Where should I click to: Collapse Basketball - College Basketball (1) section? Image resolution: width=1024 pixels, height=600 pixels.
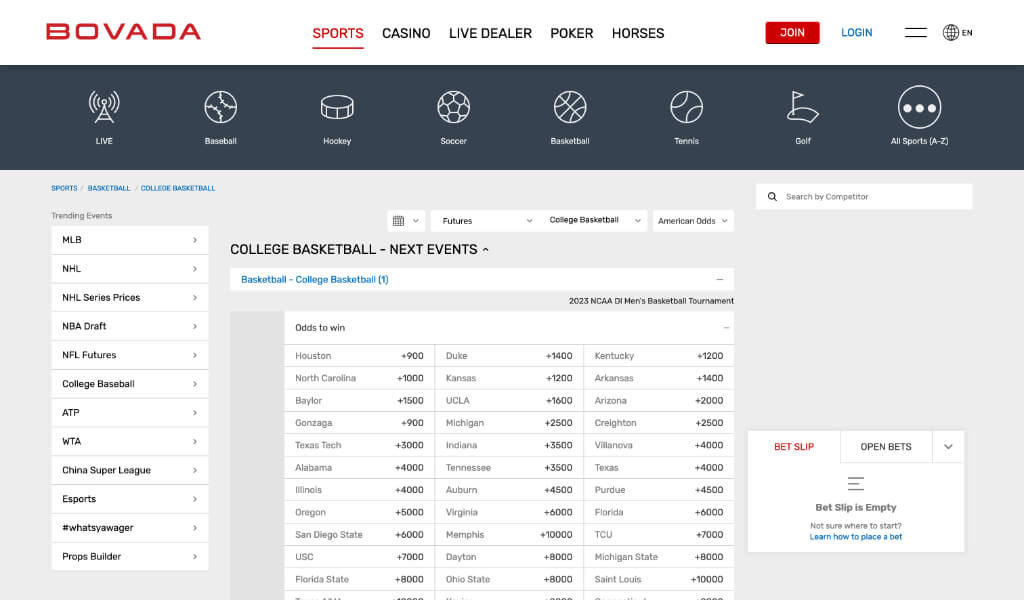pyautogui.click(x=720, y=279)
